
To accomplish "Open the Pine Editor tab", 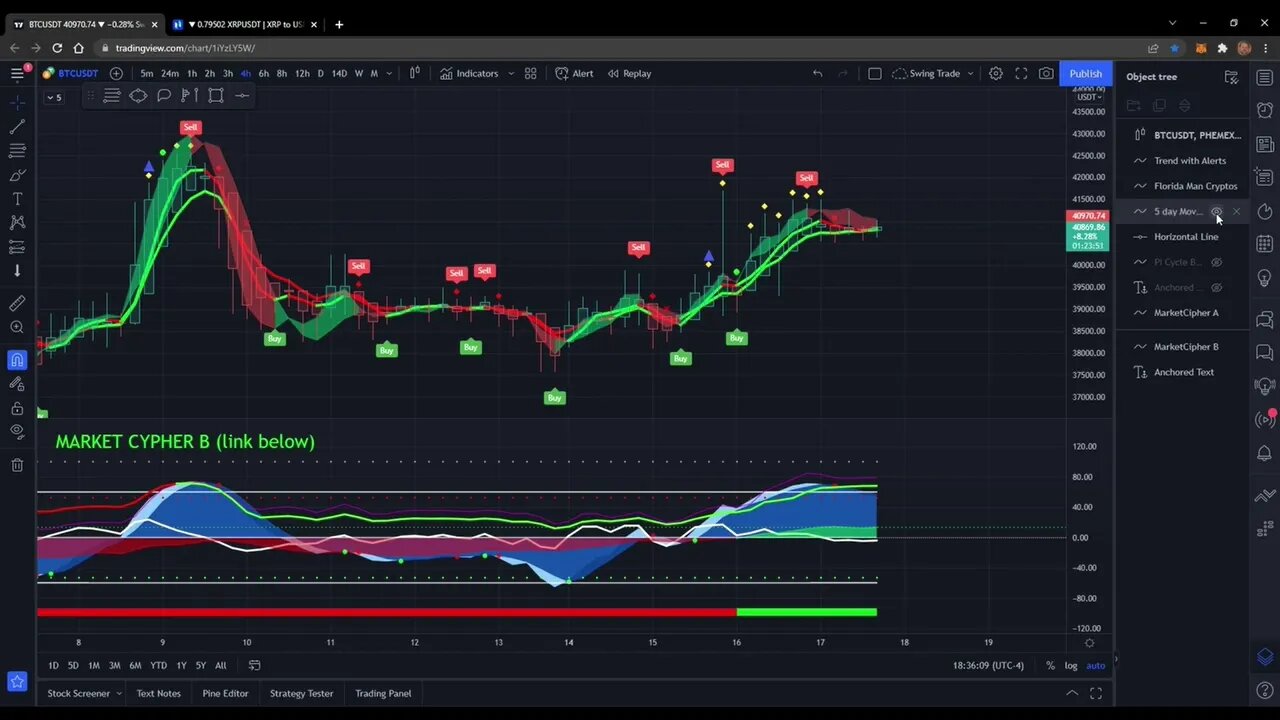I will click(225, 693).
